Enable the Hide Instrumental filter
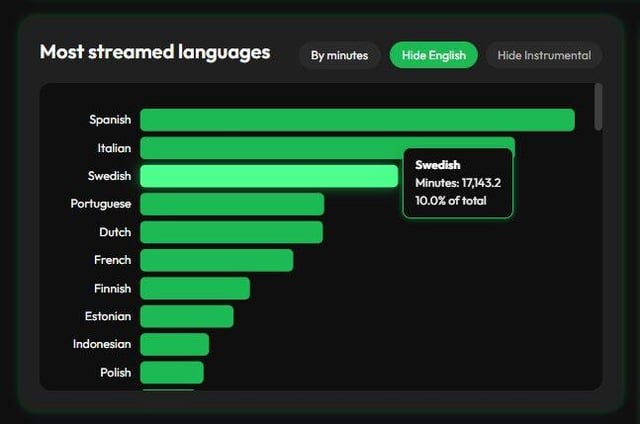 pos(544,55)
